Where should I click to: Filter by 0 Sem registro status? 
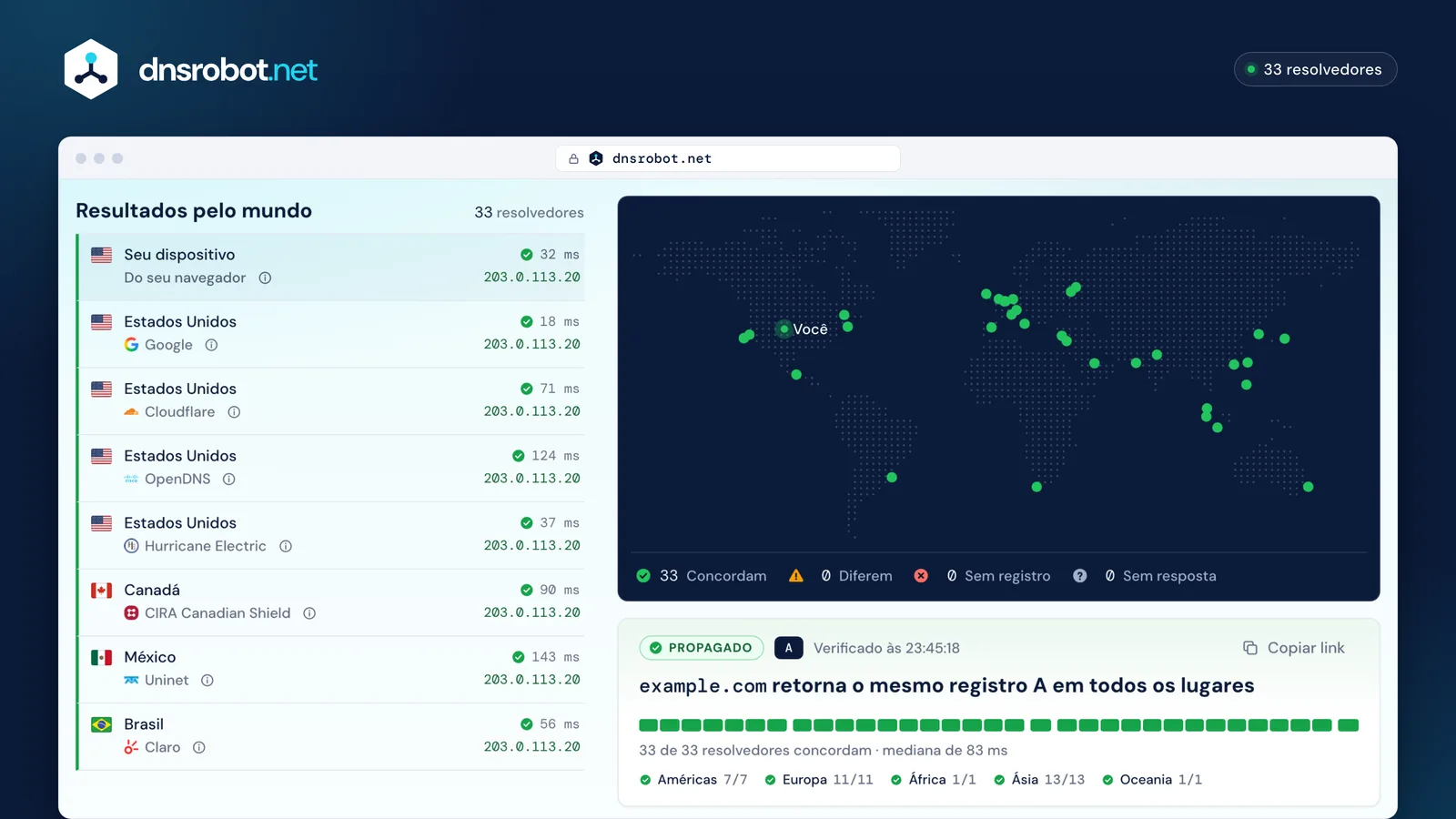click(982, 576)
